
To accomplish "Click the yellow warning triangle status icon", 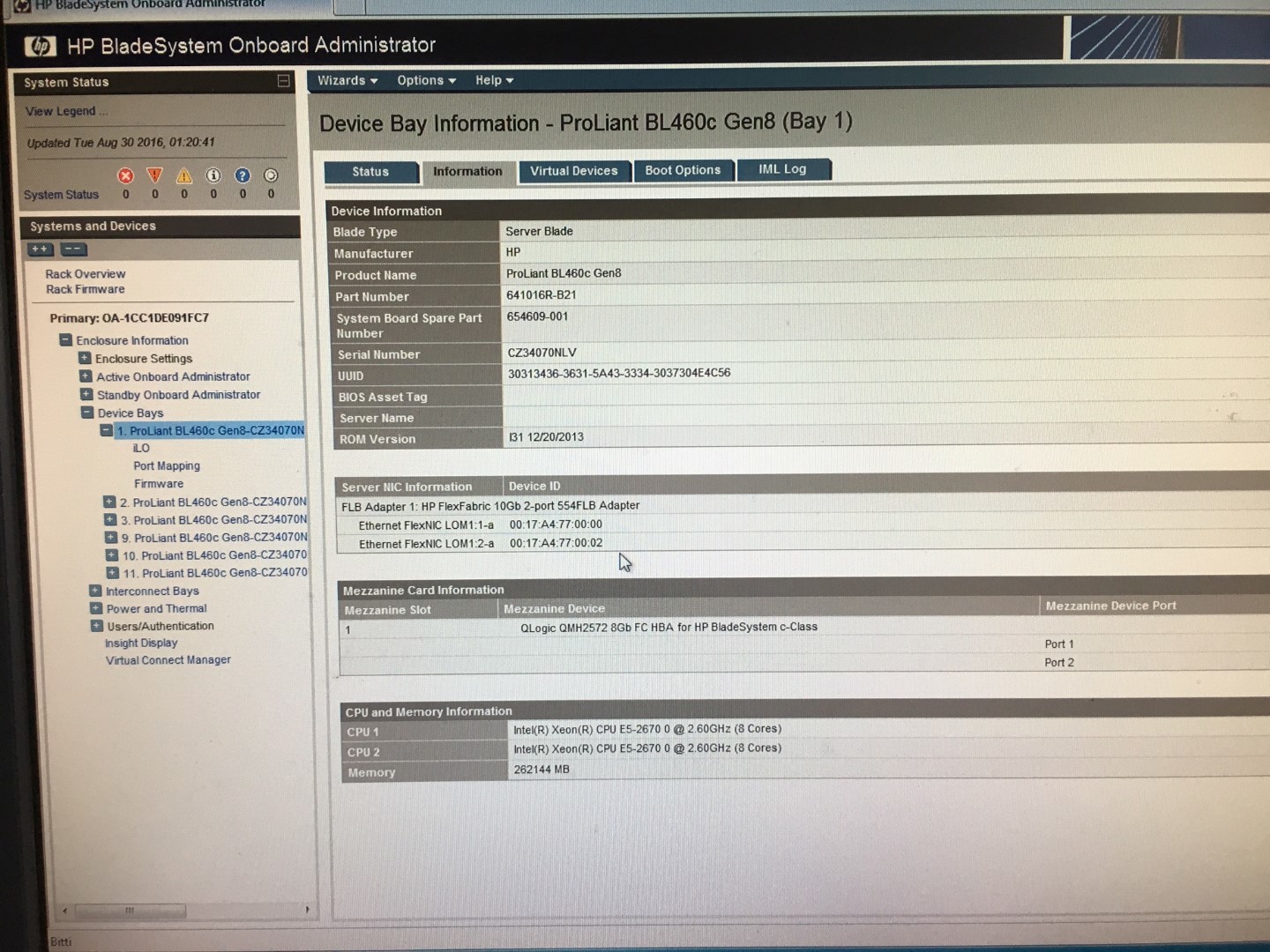I will pos(184,175).
